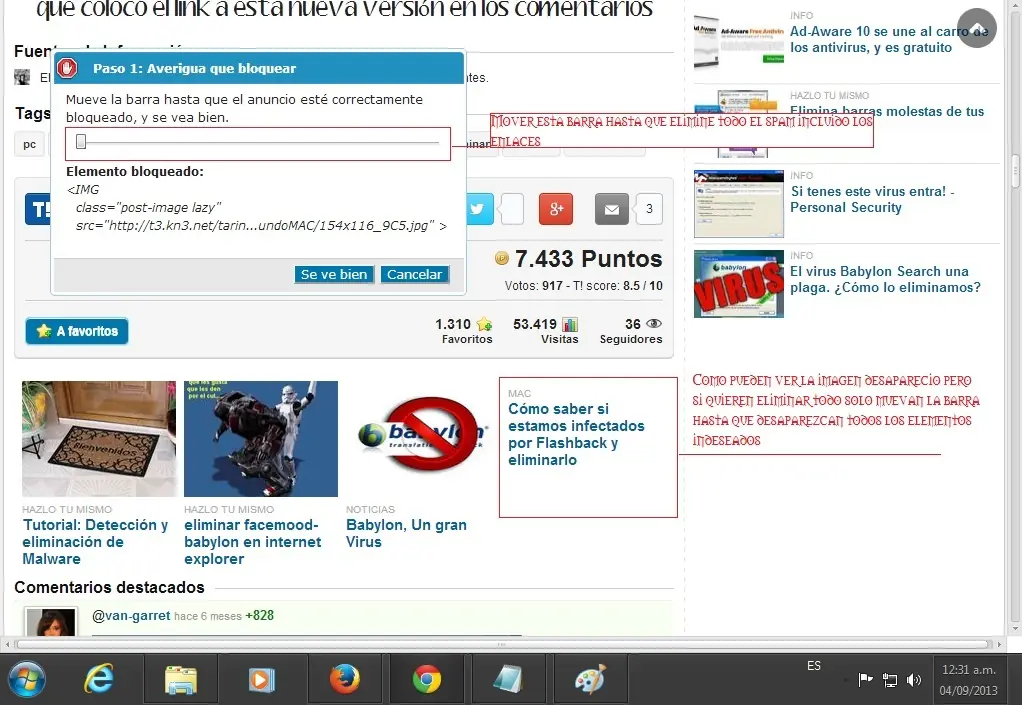Click the horizontal scrollbar right arrow
Screen dimensions: 1022x705
(999, 644)
